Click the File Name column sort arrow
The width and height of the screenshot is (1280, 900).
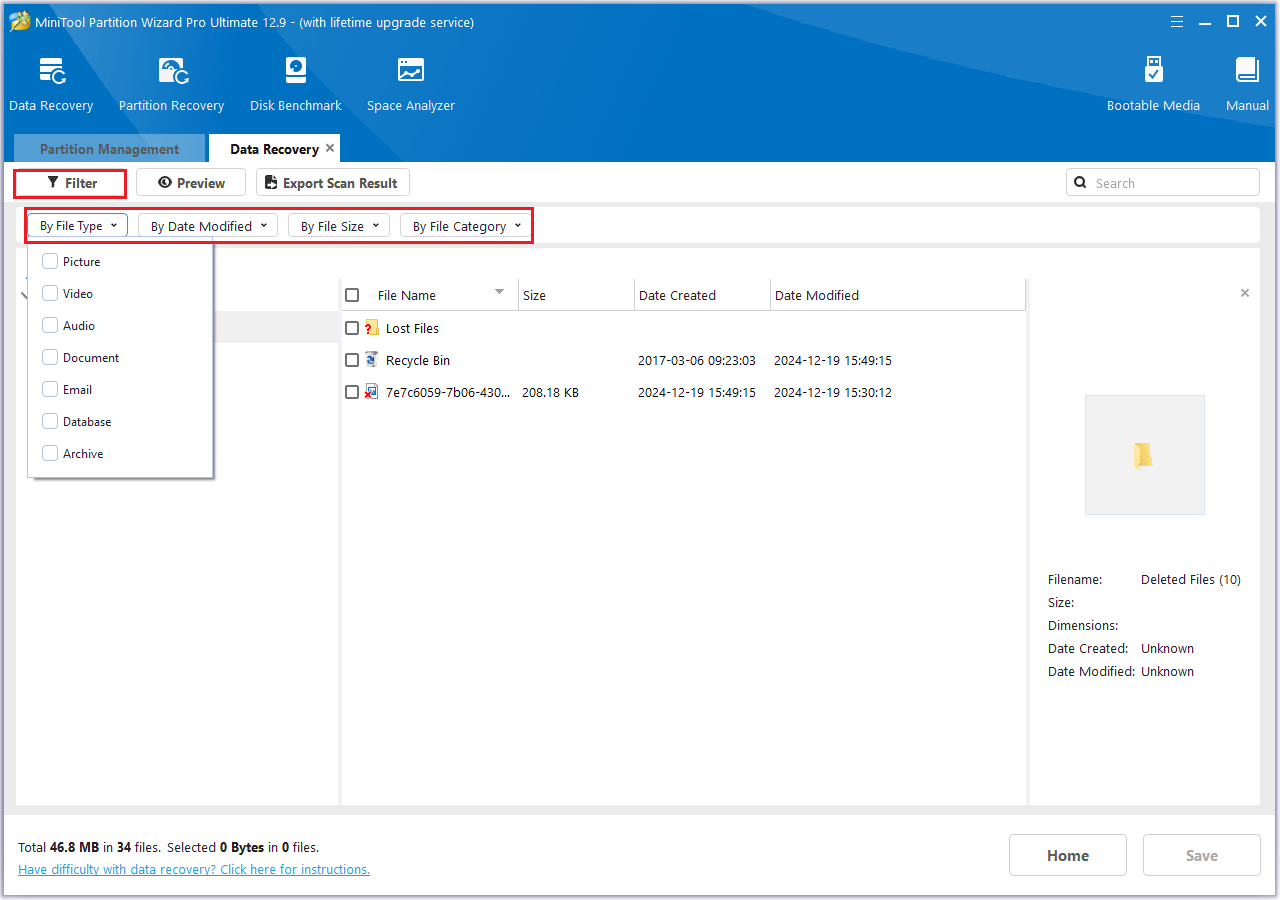click(499, 292)
